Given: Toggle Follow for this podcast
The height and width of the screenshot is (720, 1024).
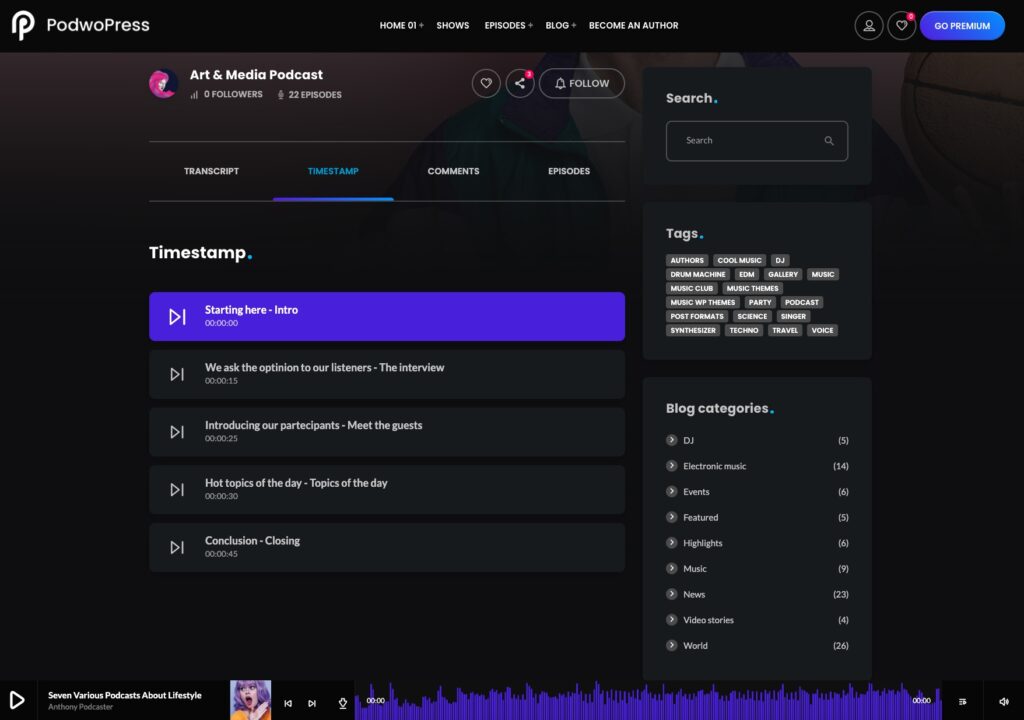Looking at the screenshot, I should (581, 83).
